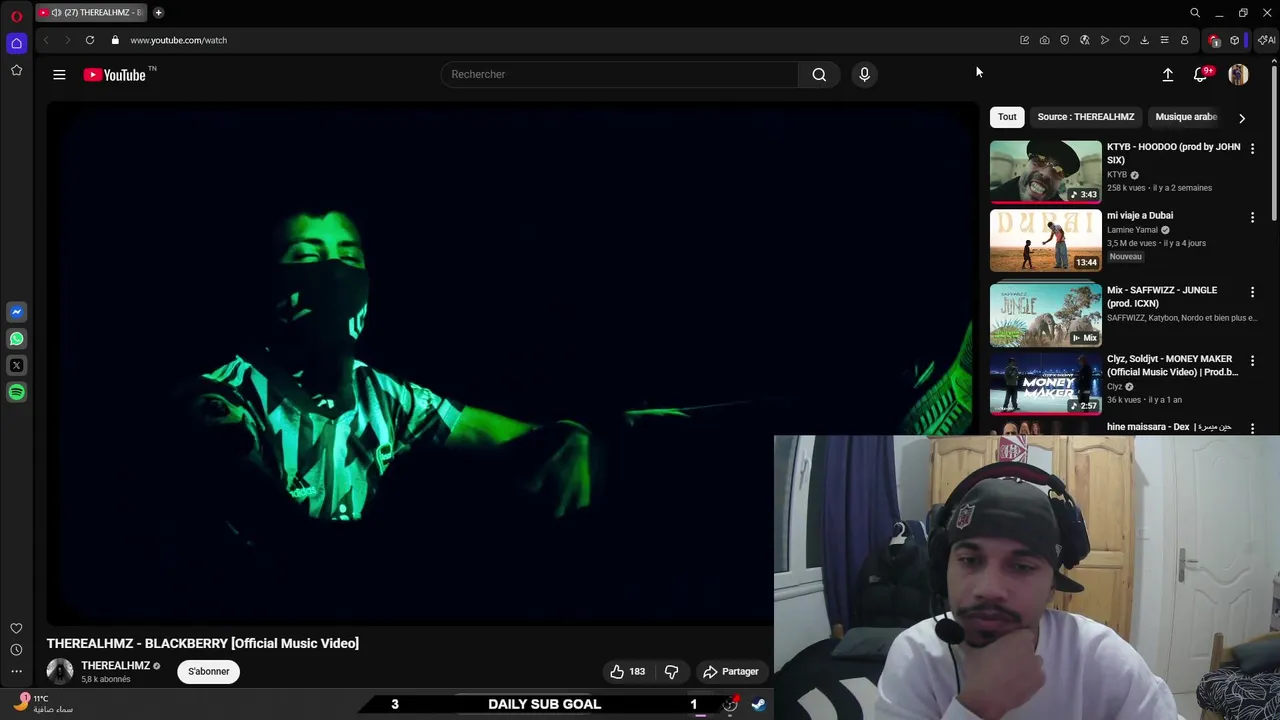Image resolution: width=1280 pixels, height=720 pixels.
Task: Open Opera account profile icon
Action: click(1184, 40)
